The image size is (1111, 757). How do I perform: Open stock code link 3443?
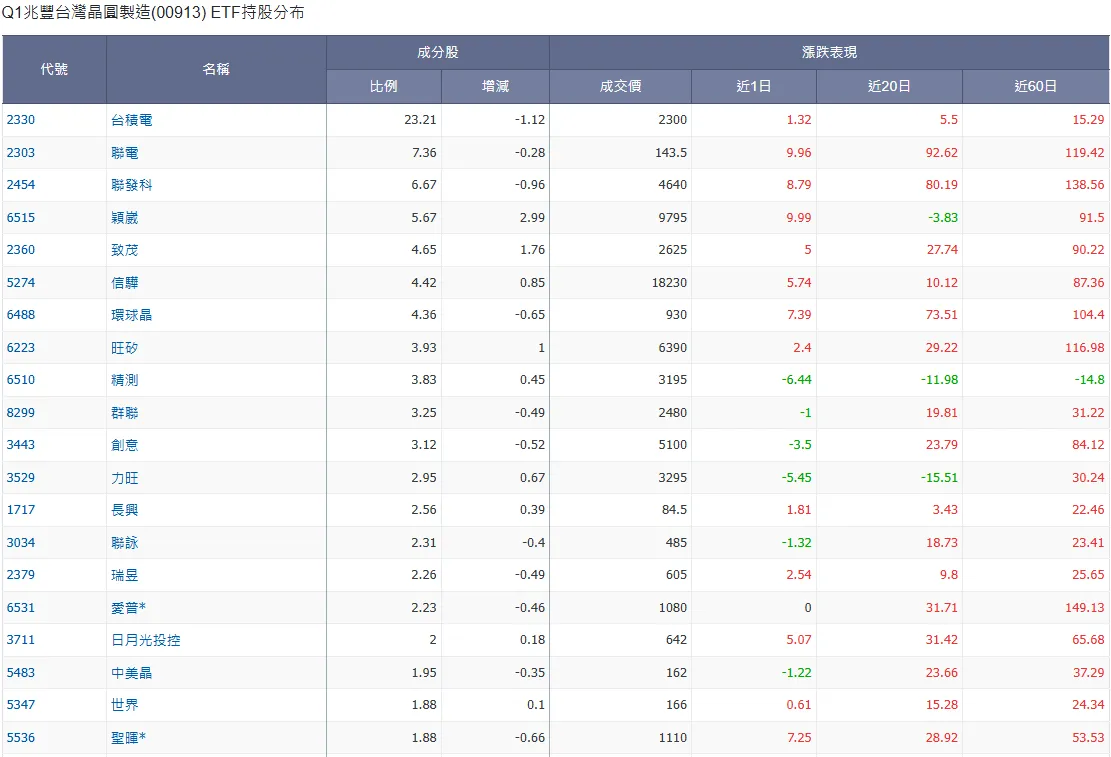(21, 444)
